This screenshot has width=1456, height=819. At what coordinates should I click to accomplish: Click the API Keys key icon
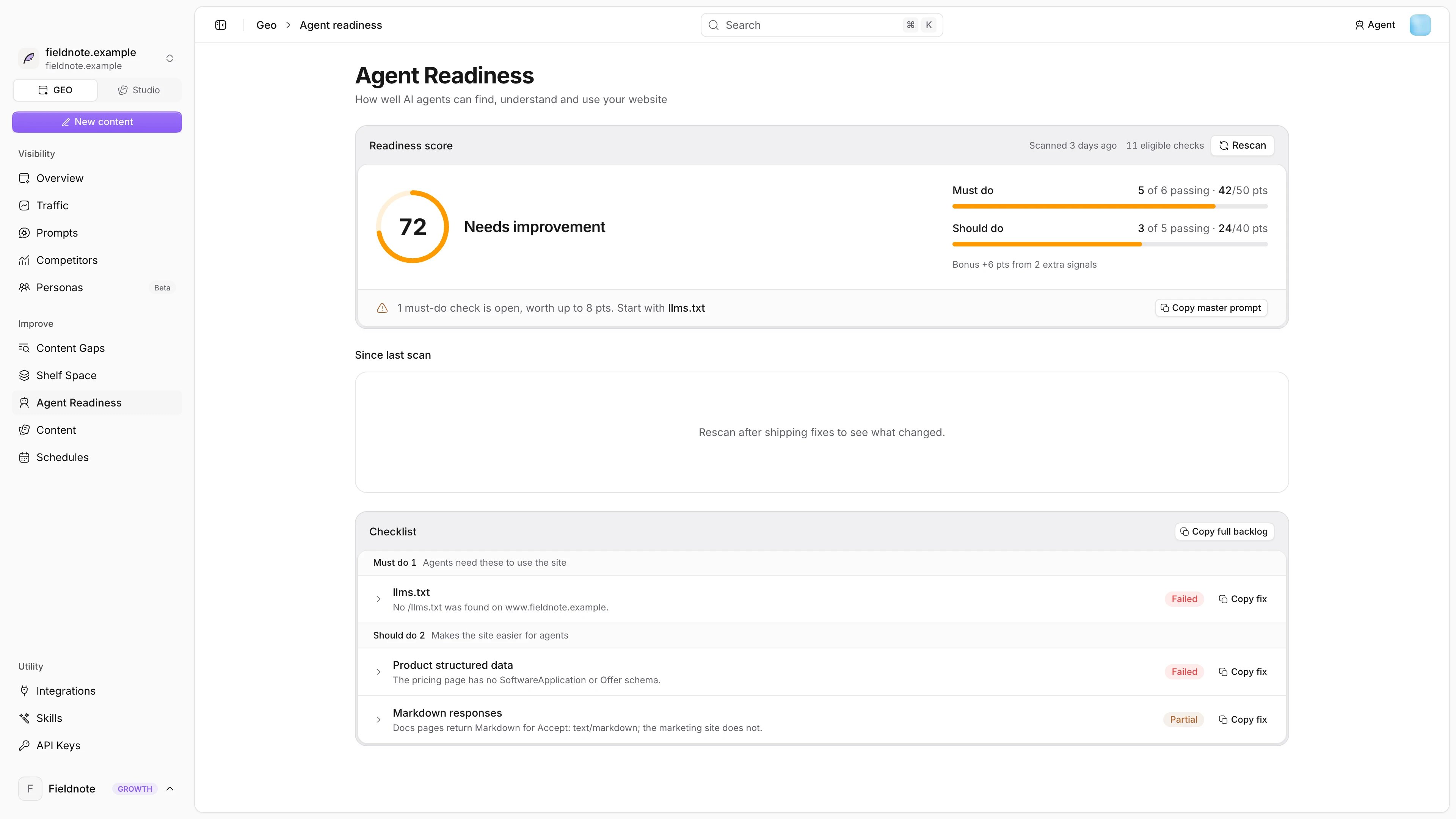pyautogui.click(x=24, y=745)
